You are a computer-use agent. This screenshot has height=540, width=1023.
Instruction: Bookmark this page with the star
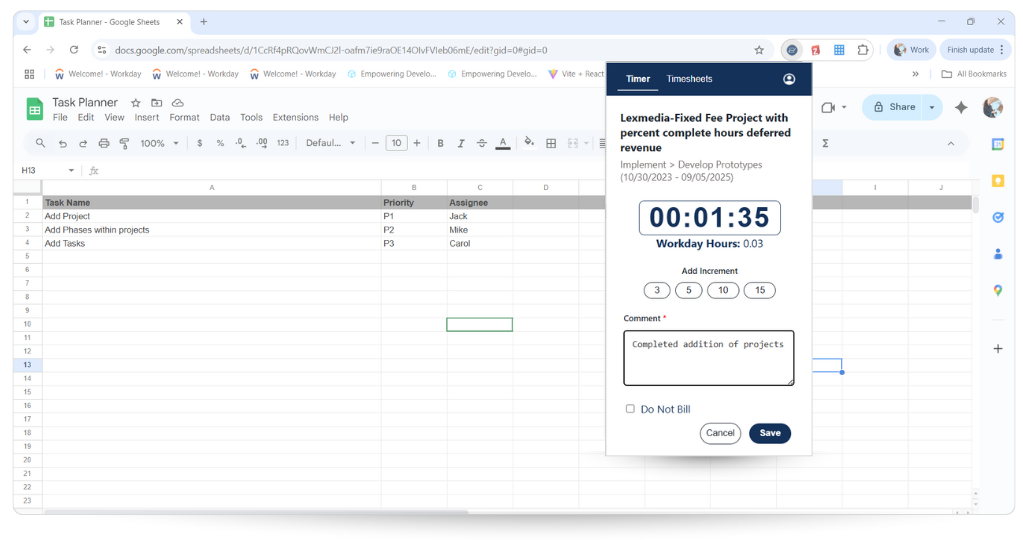click(x=759, y=50)
